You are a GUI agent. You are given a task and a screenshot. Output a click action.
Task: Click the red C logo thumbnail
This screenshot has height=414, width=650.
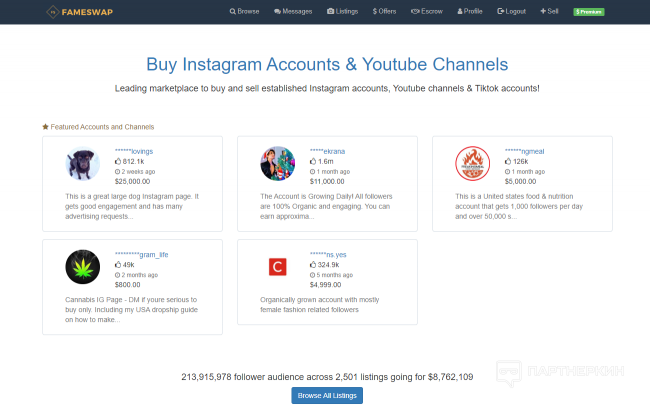click(x=277, y=266)
